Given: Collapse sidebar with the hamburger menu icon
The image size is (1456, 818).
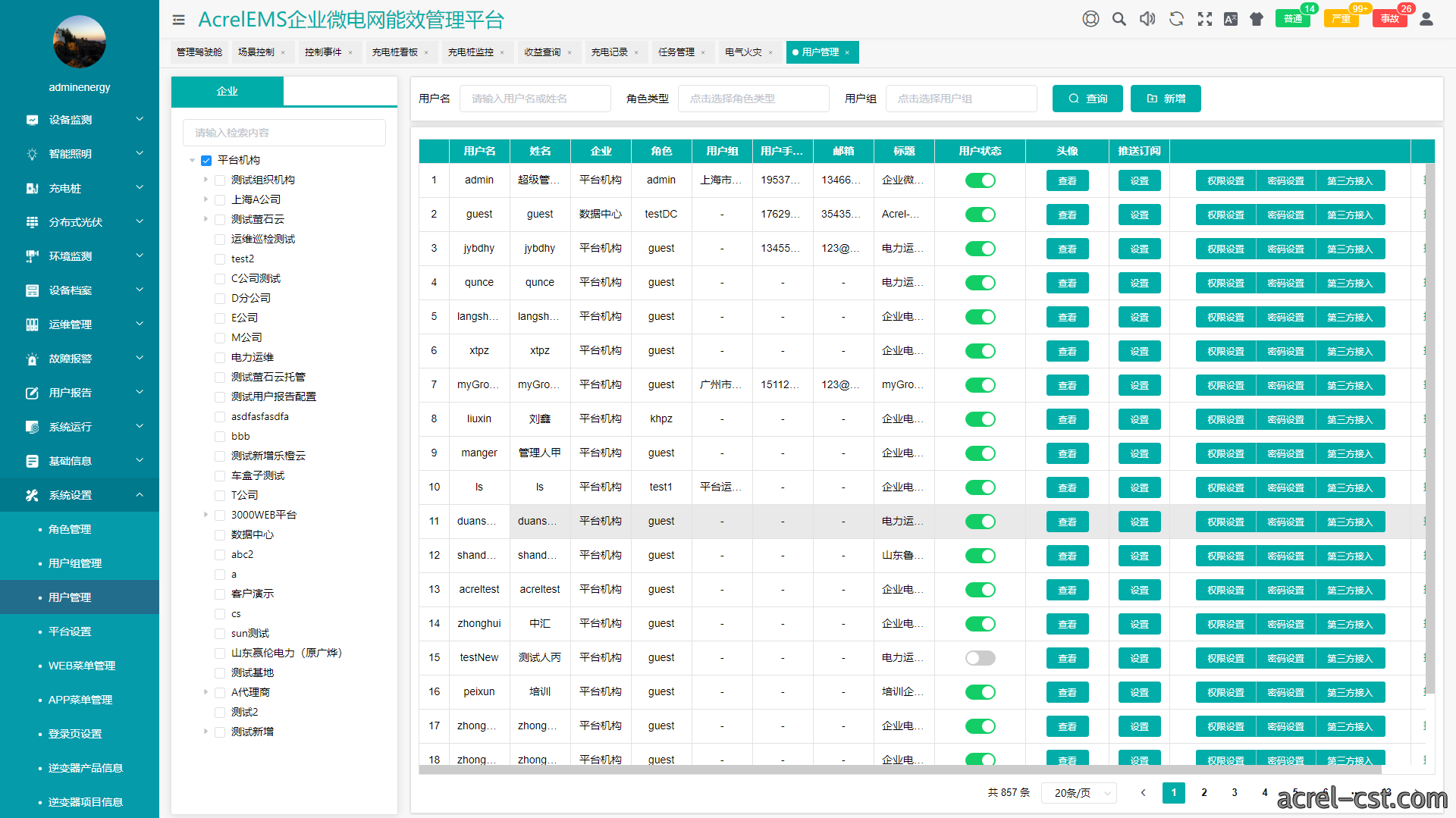Looking at the screenshot, I should [179, 20].
